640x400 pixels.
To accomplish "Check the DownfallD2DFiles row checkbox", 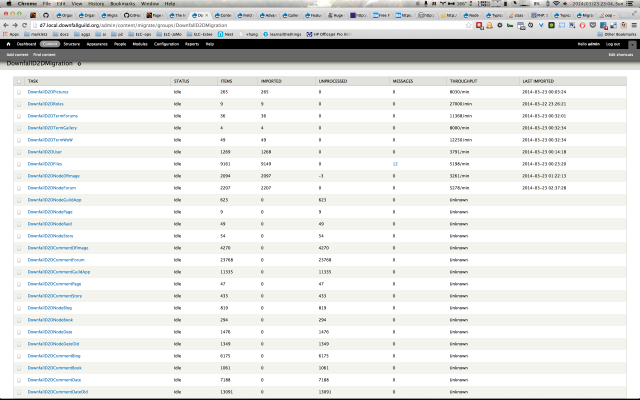I will 19,164.
